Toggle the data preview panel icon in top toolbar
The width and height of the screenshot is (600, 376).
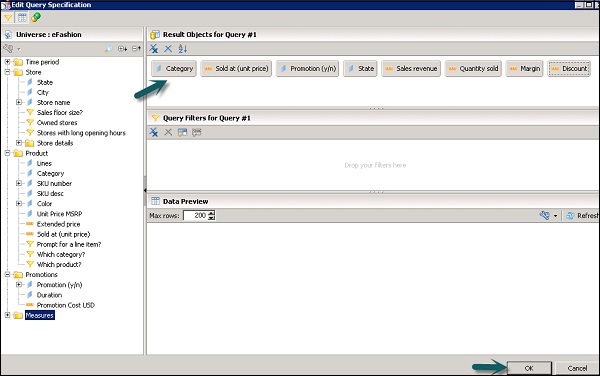22,18
